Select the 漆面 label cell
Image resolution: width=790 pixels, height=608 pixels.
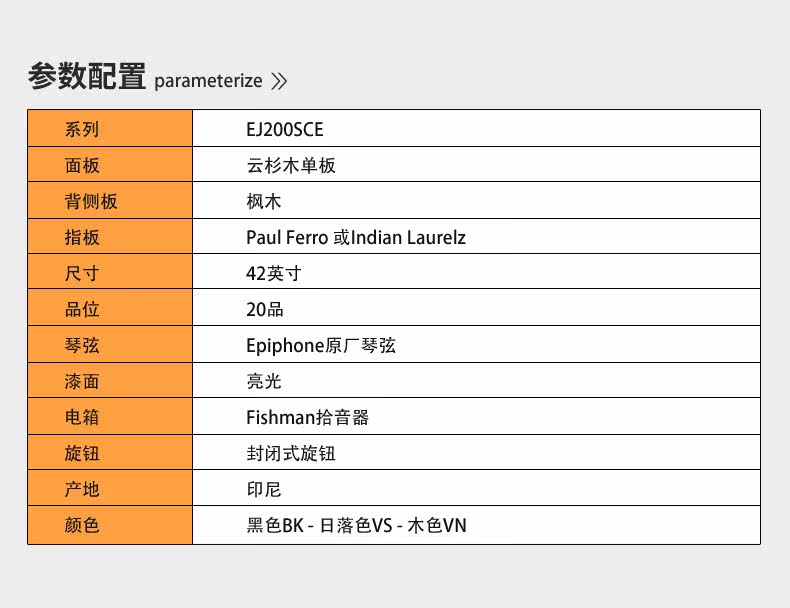coord(110,381)
